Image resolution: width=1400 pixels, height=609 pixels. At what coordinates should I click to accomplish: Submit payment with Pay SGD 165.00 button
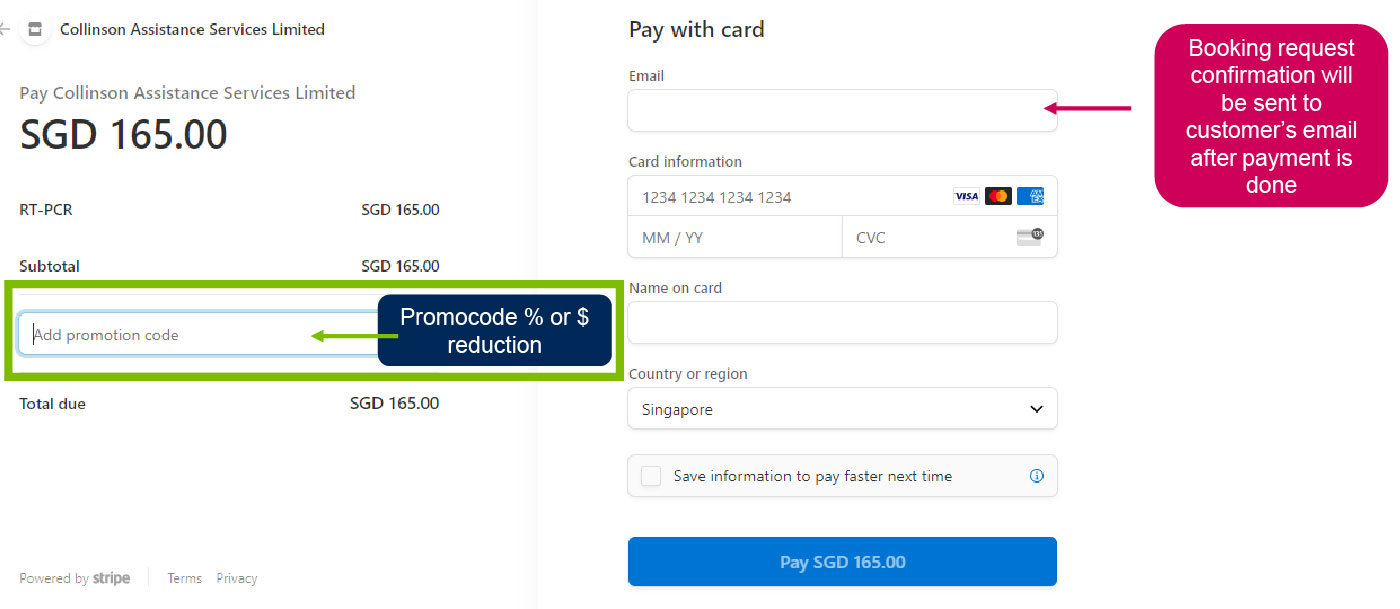[x=842, y=562]
